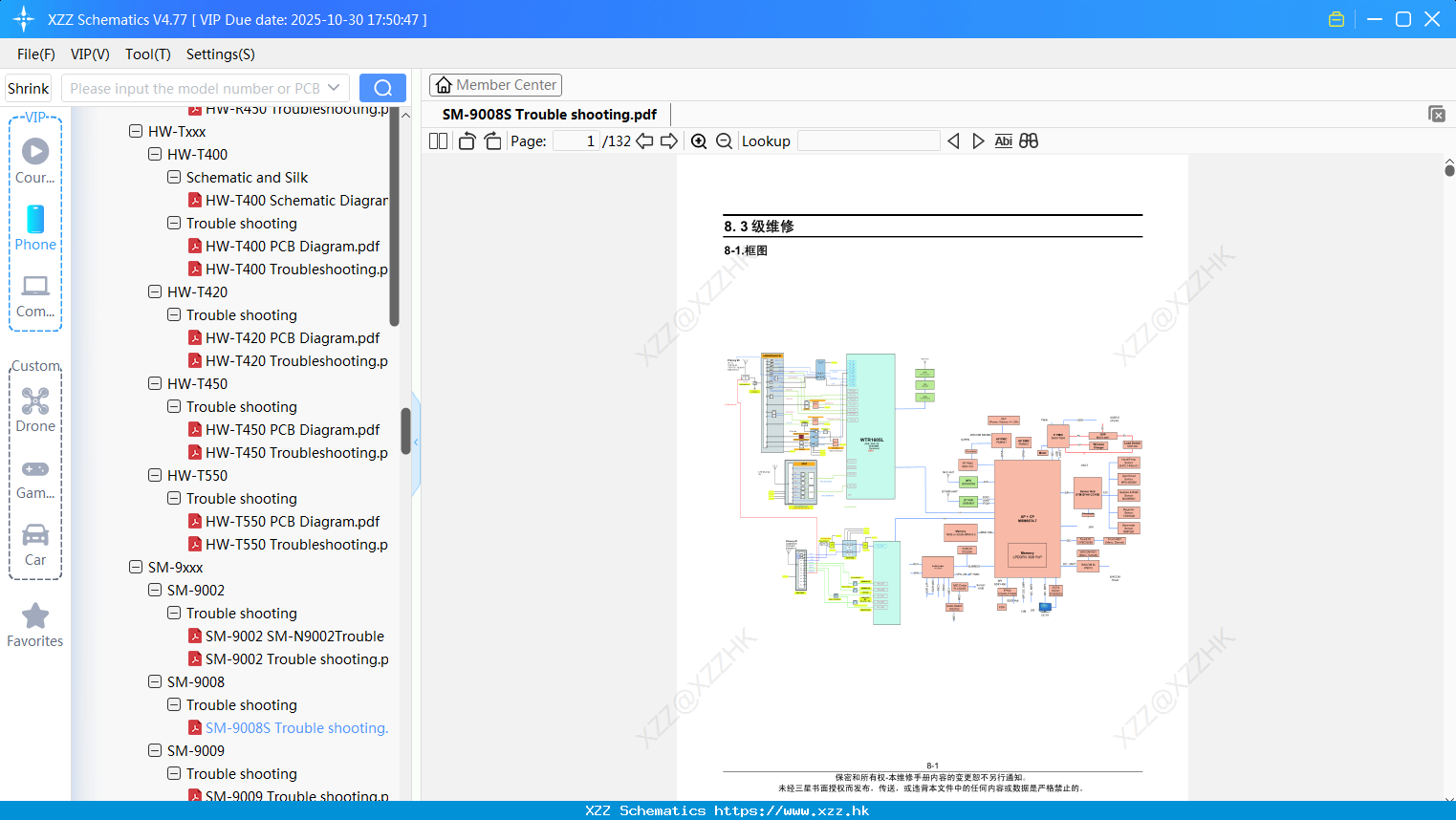The height and width of the screenshot is (820, 1456).
Task: Zoom out of the PDF
Action: (x=724, y=141)
